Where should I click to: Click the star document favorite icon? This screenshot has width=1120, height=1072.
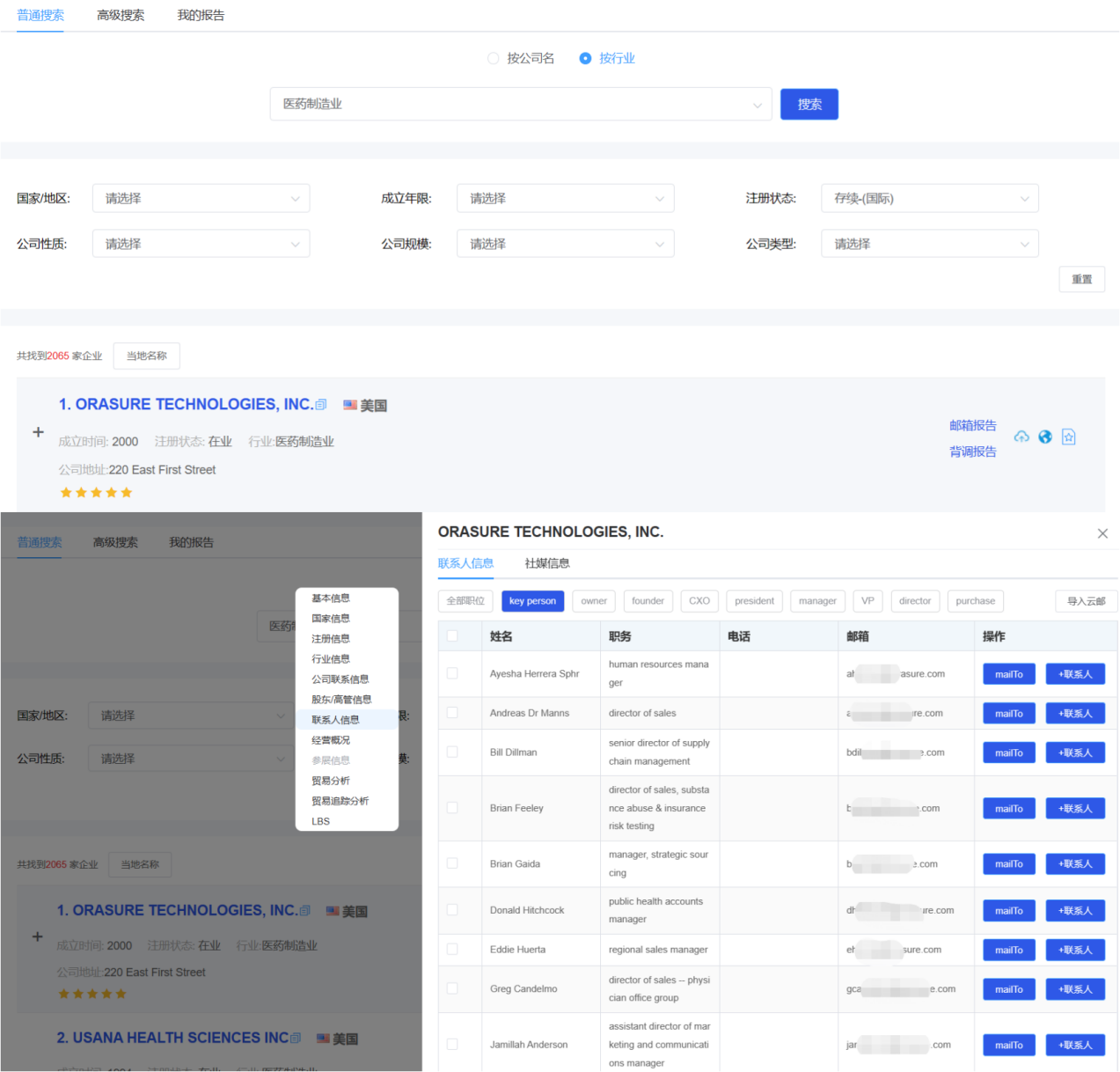1069,437
